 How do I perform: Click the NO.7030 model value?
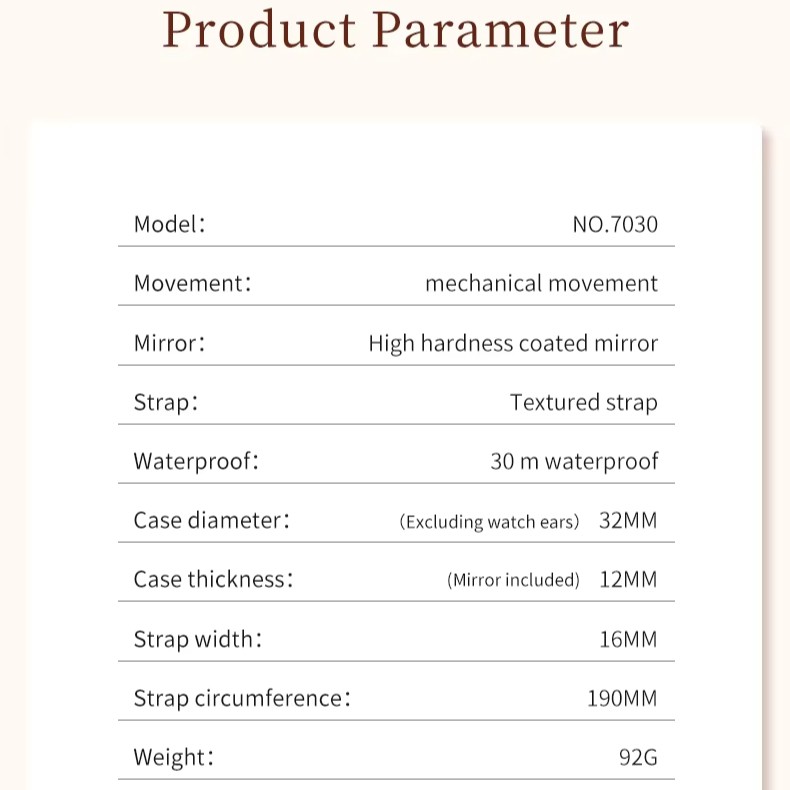pyautogui.click(x=615, y=225)
